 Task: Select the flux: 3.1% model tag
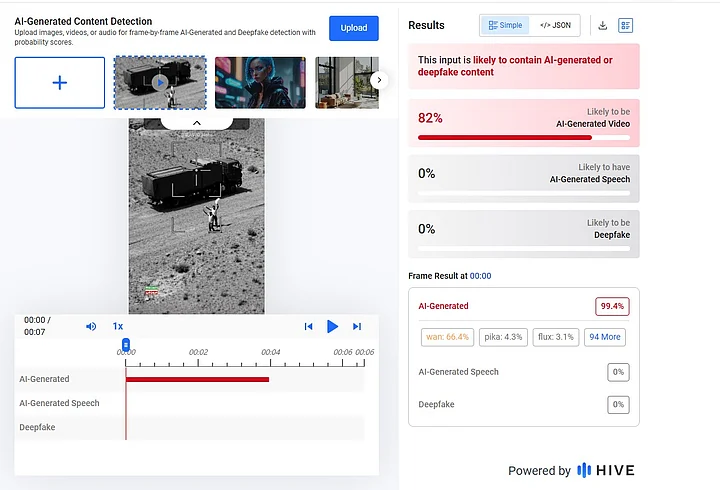pos(555,337)
